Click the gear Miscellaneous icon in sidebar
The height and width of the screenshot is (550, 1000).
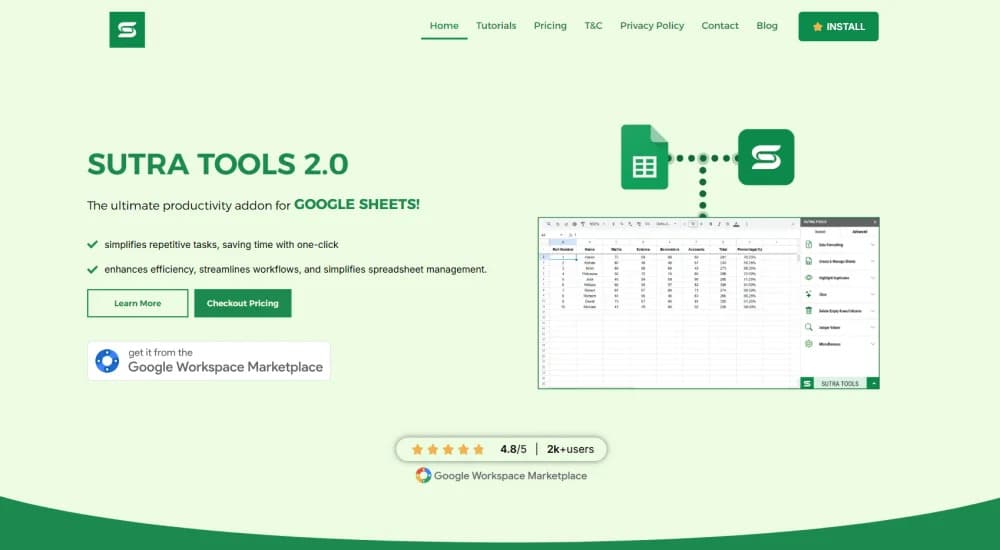(x=809, y=344)
